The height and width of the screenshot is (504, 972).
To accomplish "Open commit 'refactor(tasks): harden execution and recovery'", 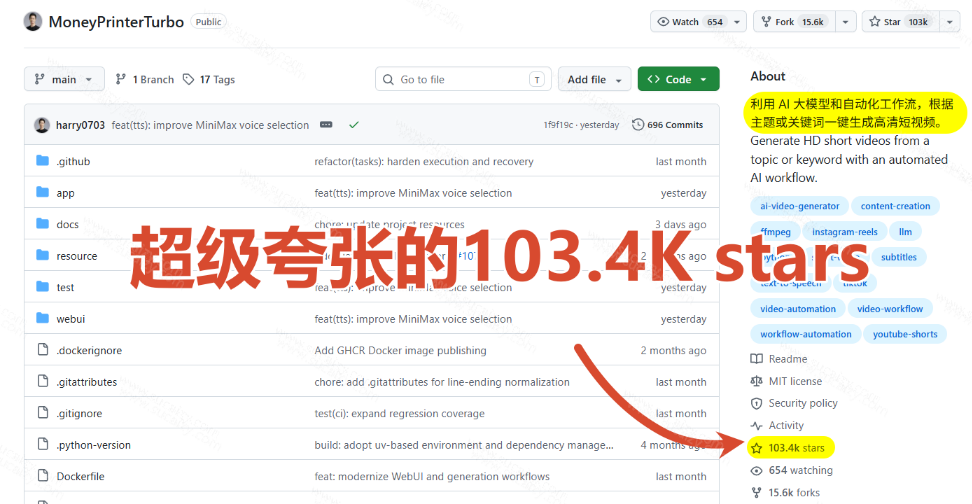I will pos(424,161).
